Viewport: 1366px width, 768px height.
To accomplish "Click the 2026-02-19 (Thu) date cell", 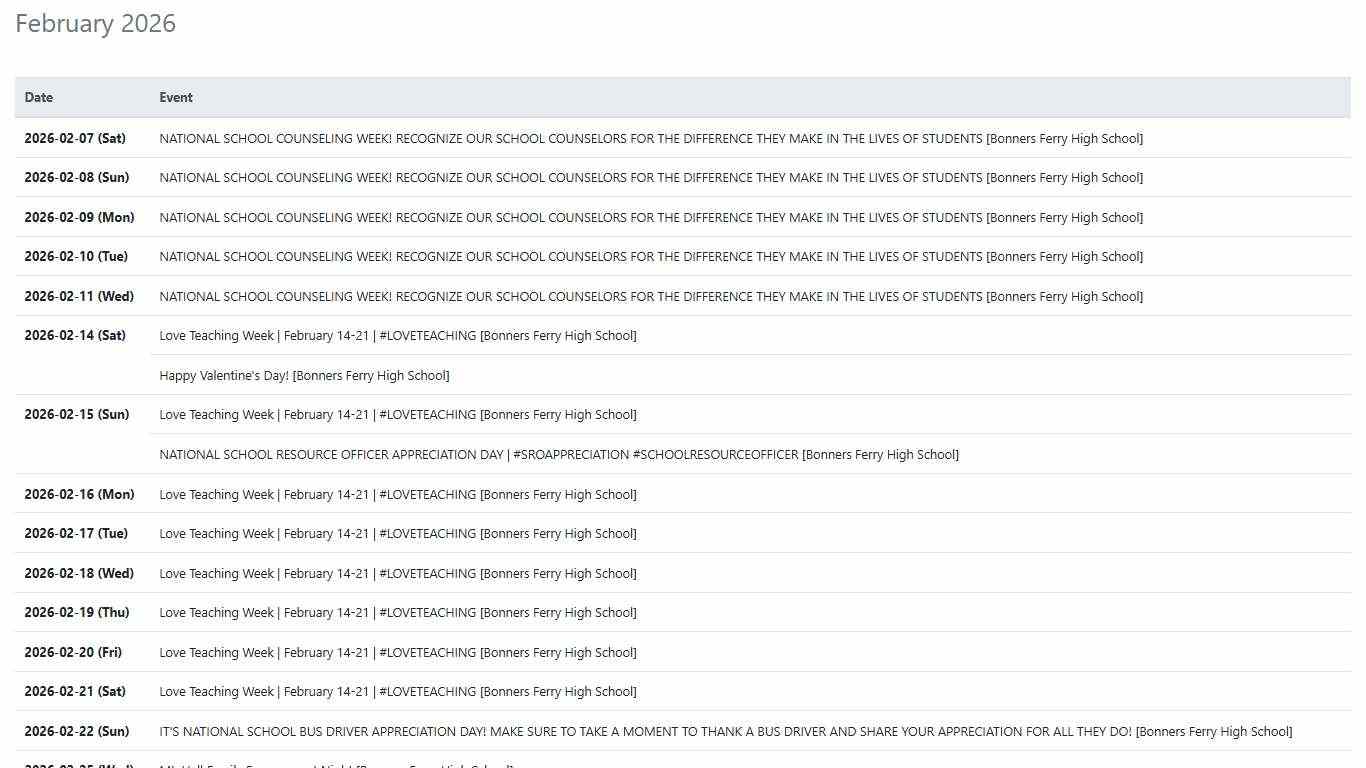I will tap(77, 613).
